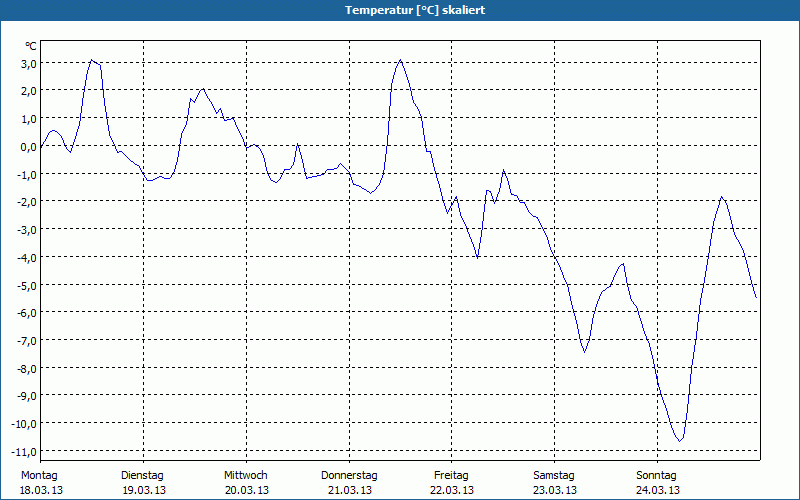Select the -4,0 axis label
This screenshot has height=500, width=800.
[x=27, y=258]
